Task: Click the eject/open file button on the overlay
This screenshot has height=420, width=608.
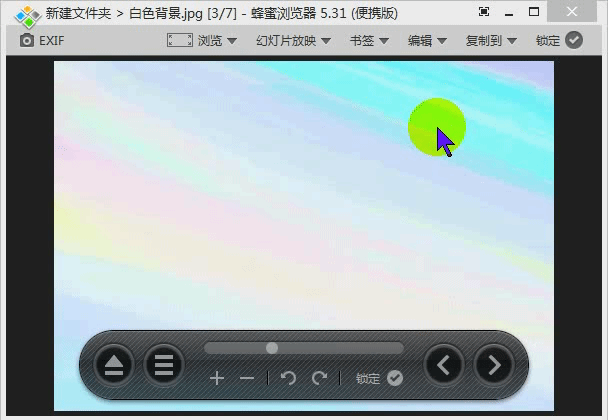Action: (114, 365)
